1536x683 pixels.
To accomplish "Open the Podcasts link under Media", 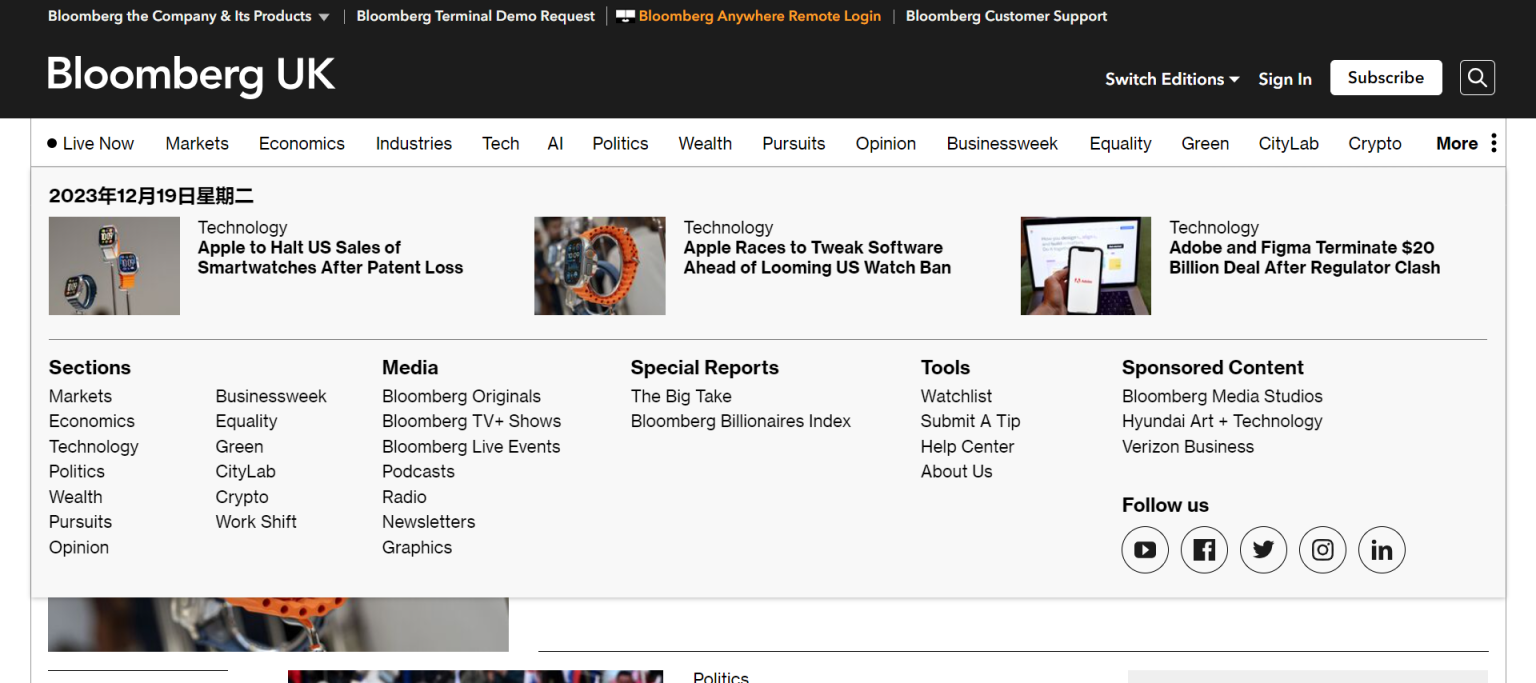I will [418, 471].
